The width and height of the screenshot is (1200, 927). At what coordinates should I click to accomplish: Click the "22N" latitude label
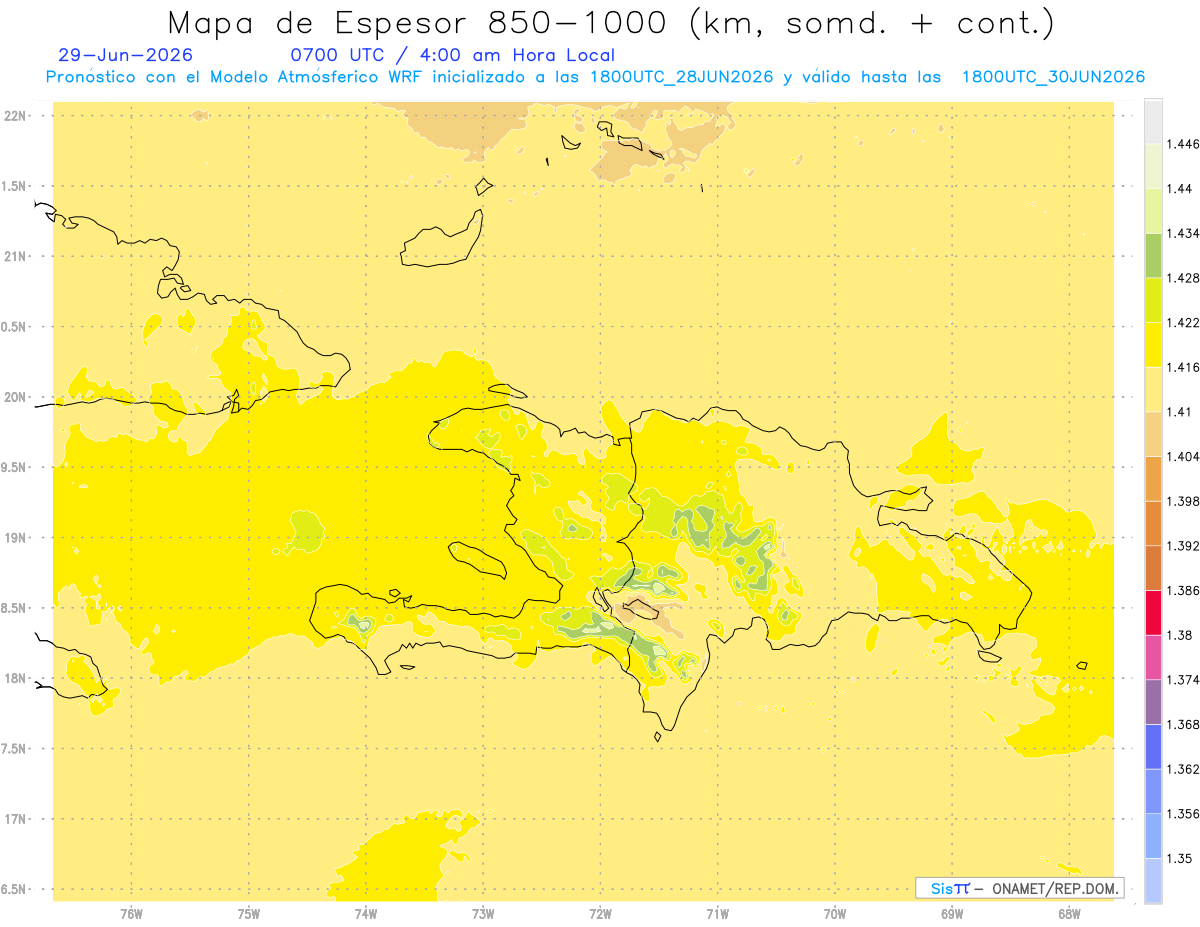pos(15,116)
